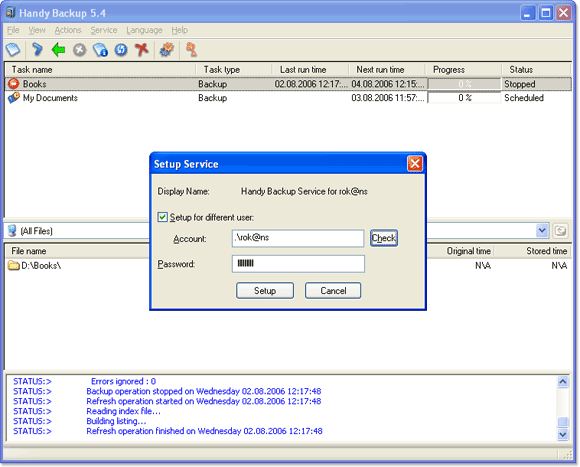Viewport: 580px width, 467px height.
Task: Click last run time 02.08.2006 12:17
Action: [x=311, y=84]
